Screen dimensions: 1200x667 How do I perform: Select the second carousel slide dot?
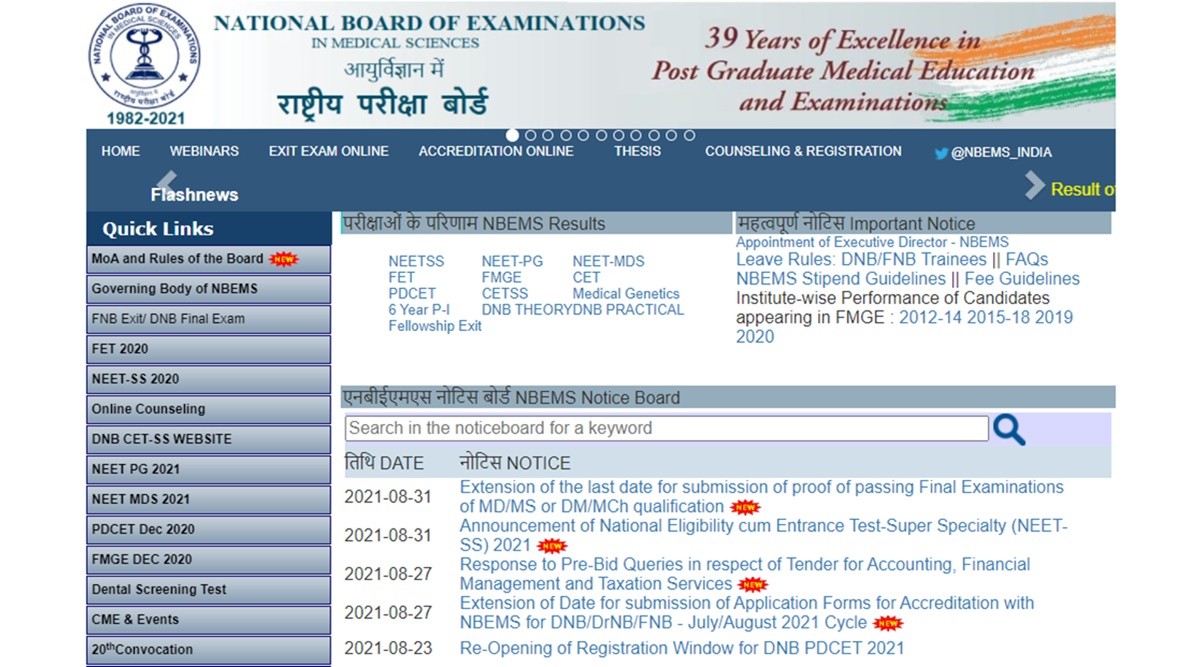[x=530, y=135]
